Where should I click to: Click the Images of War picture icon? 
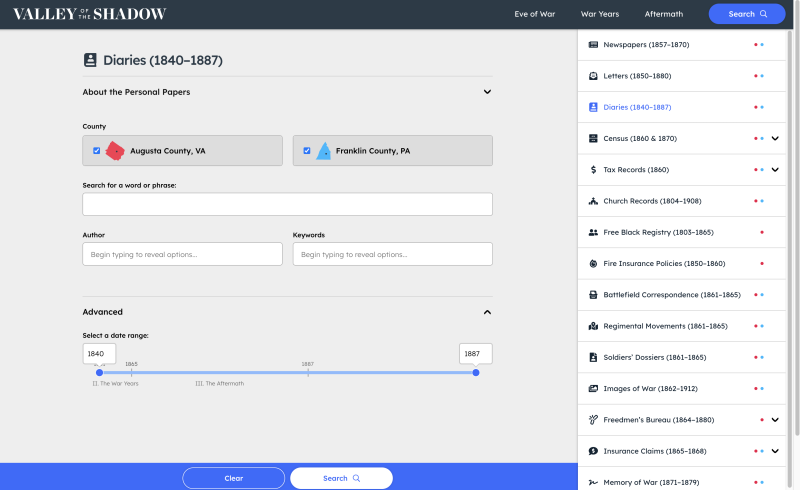point(593,388)
